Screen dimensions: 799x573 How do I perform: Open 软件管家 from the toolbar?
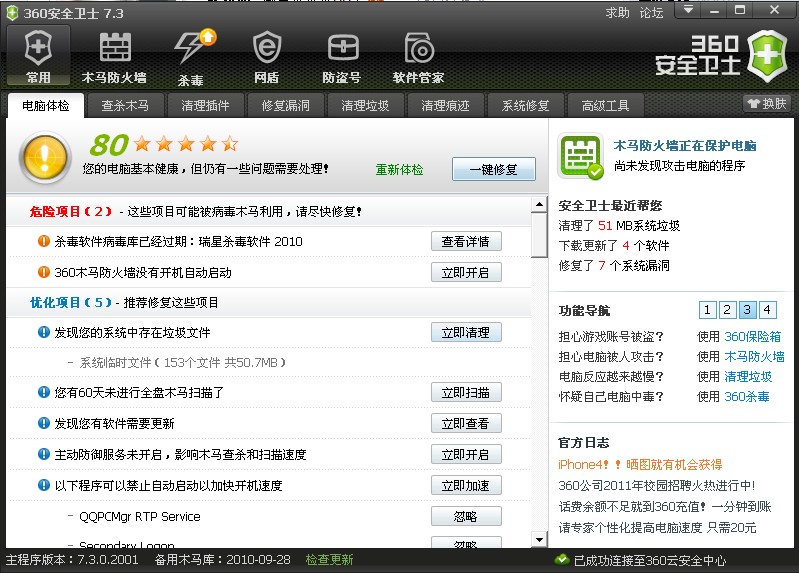[x=418, y=57]
